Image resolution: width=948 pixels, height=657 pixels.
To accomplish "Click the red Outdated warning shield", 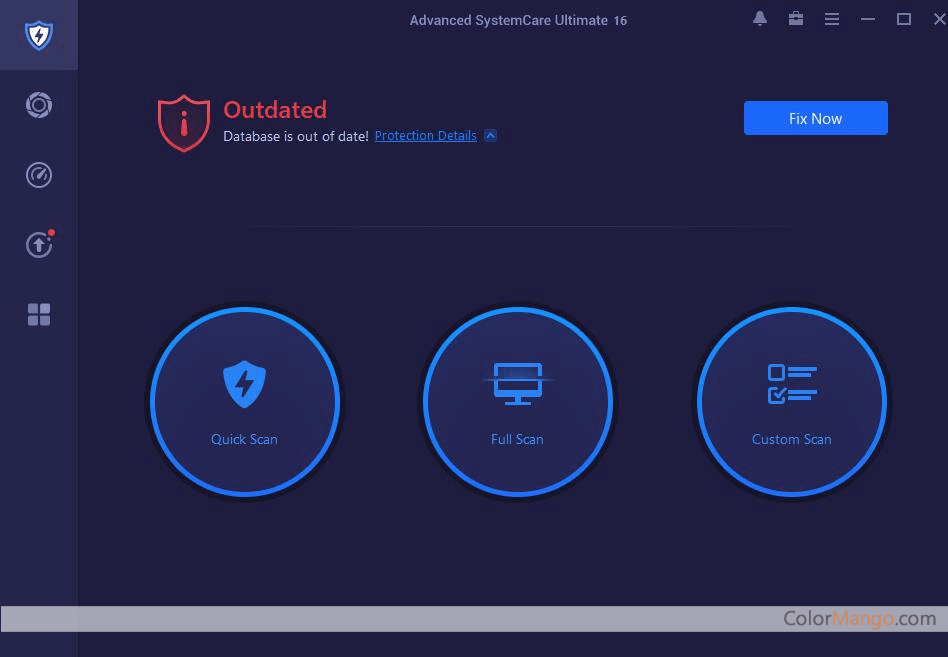I will tap(184, 124).
